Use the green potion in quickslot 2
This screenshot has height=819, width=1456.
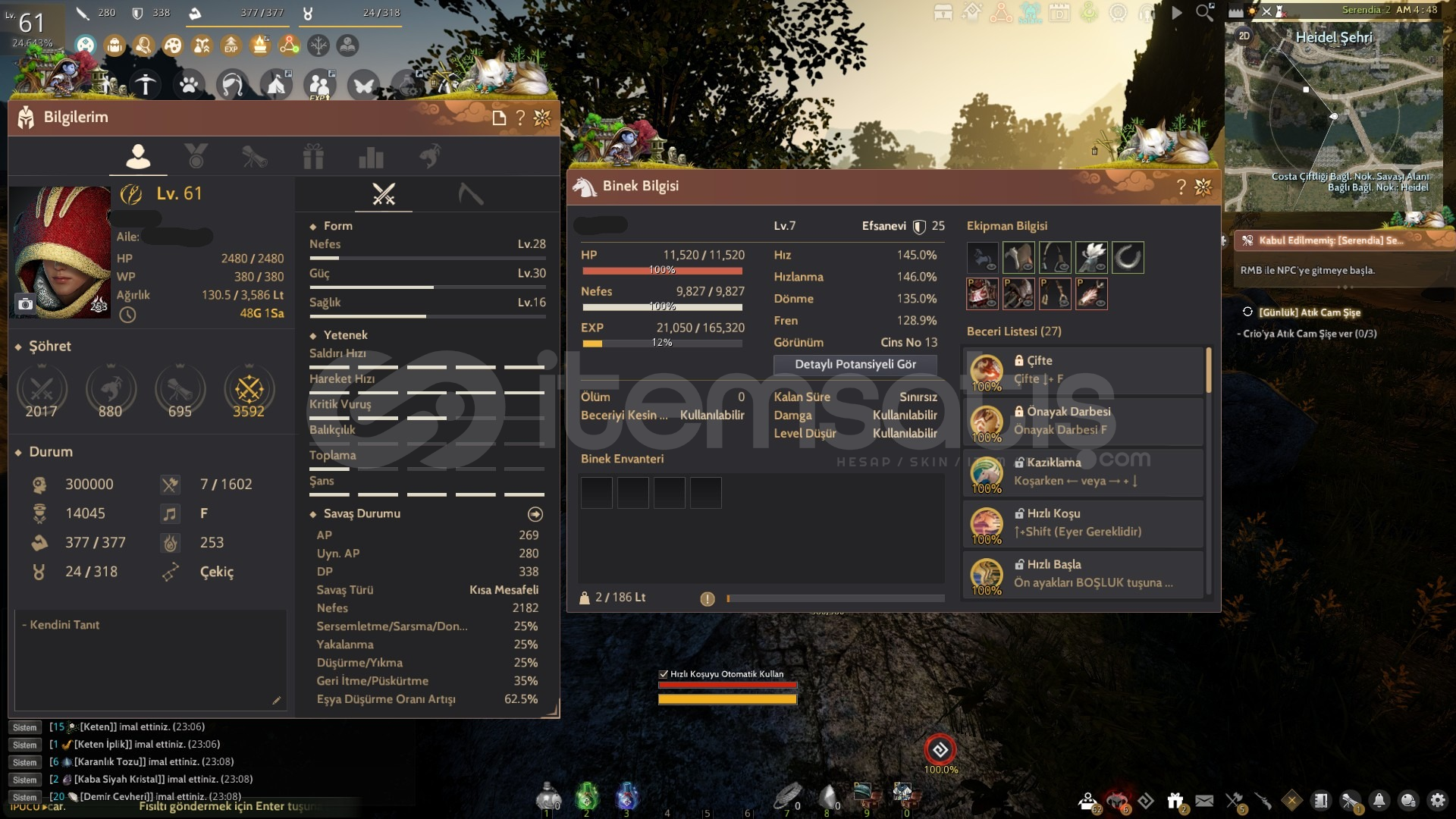coord(586,798)
